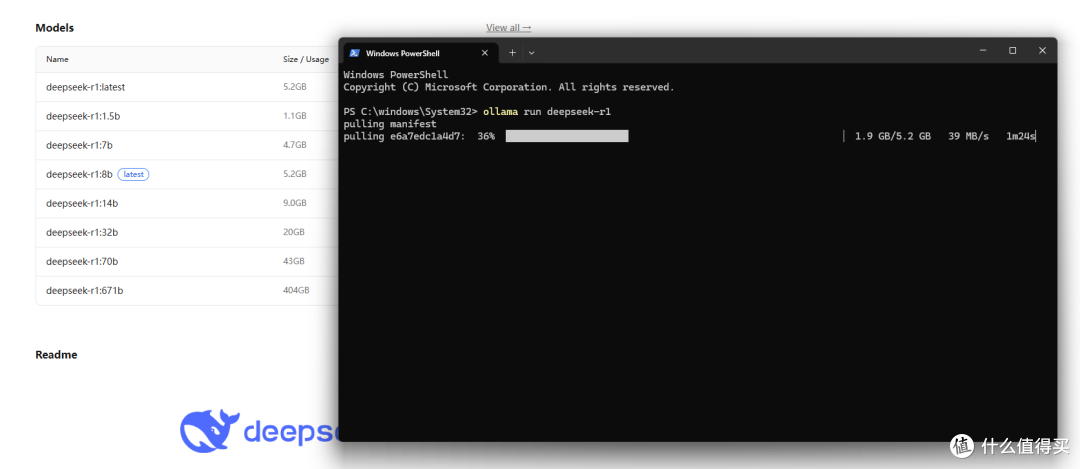Viewport: 1080px width, 469px height.
Task: Select the Windows PowerShell tab
Action: tap(420, 53)
